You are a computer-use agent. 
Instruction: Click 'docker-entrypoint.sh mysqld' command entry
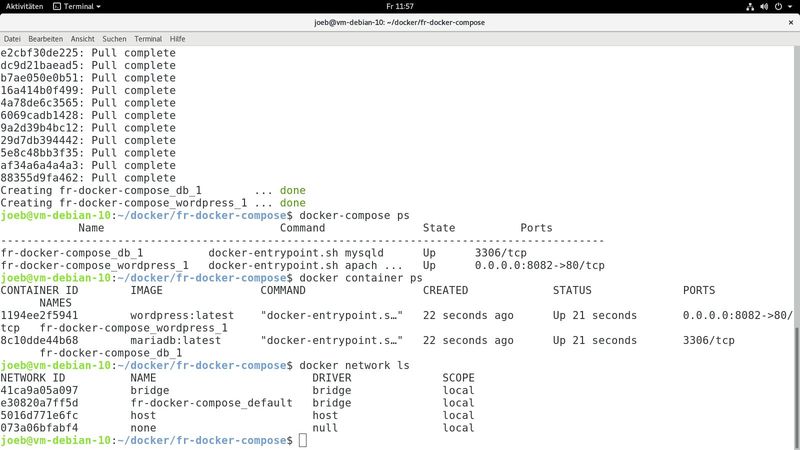pyautogui.click(x=296, y=253)
